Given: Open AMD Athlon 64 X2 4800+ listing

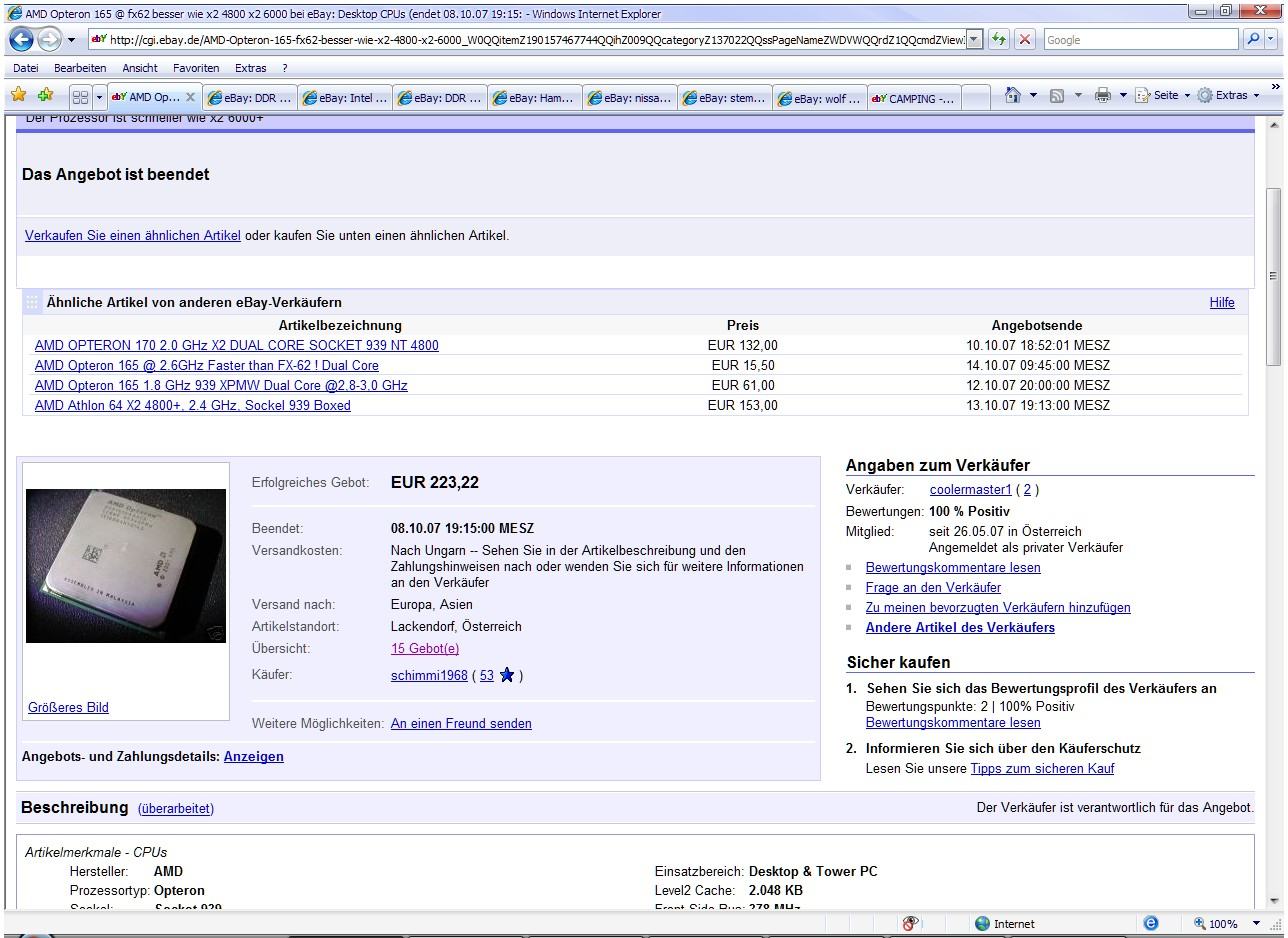Looking at the screenshot, I should (x=193, y=405).
